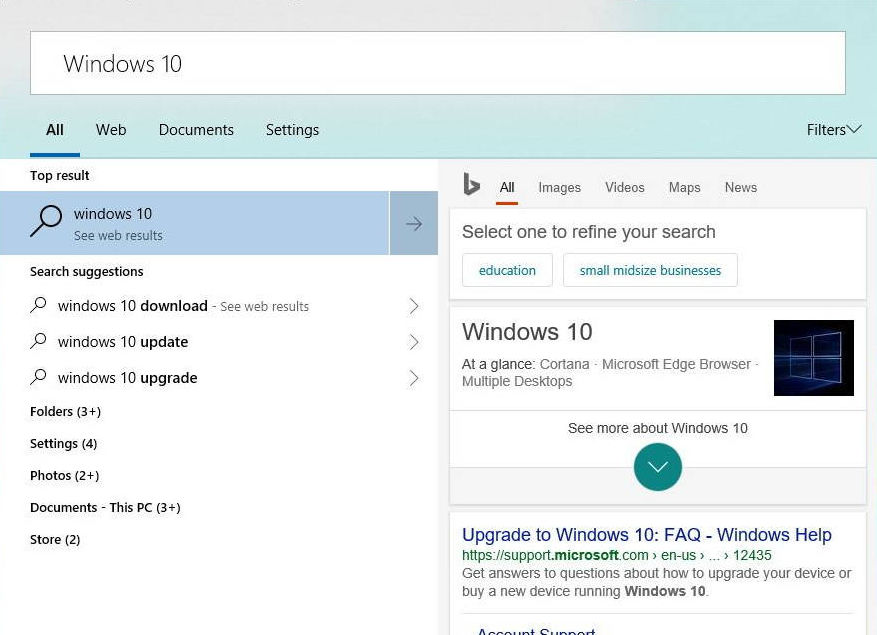877x635 pixels.
Task: Expand chevron for windows 10 update suggestion
Action: tap(414, 342)
